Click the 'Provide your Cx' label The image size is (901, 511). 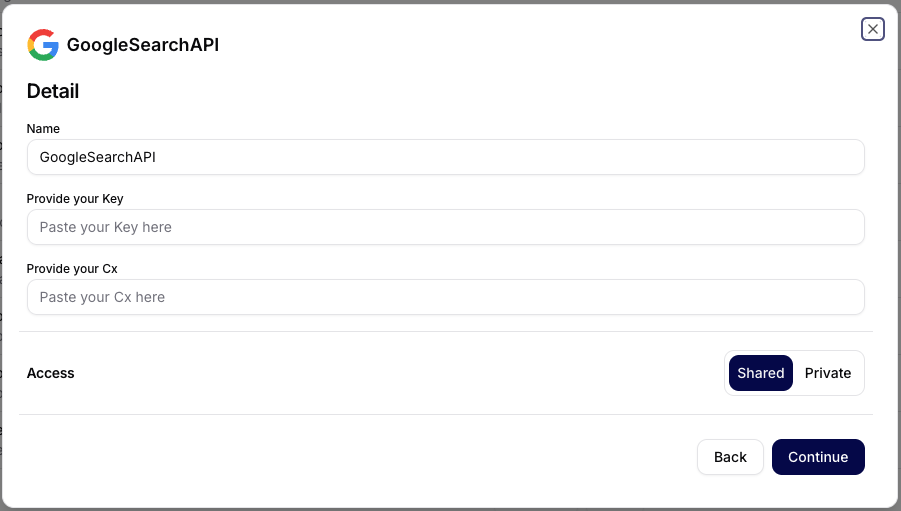pyautogui.click(x=72, y=269)
